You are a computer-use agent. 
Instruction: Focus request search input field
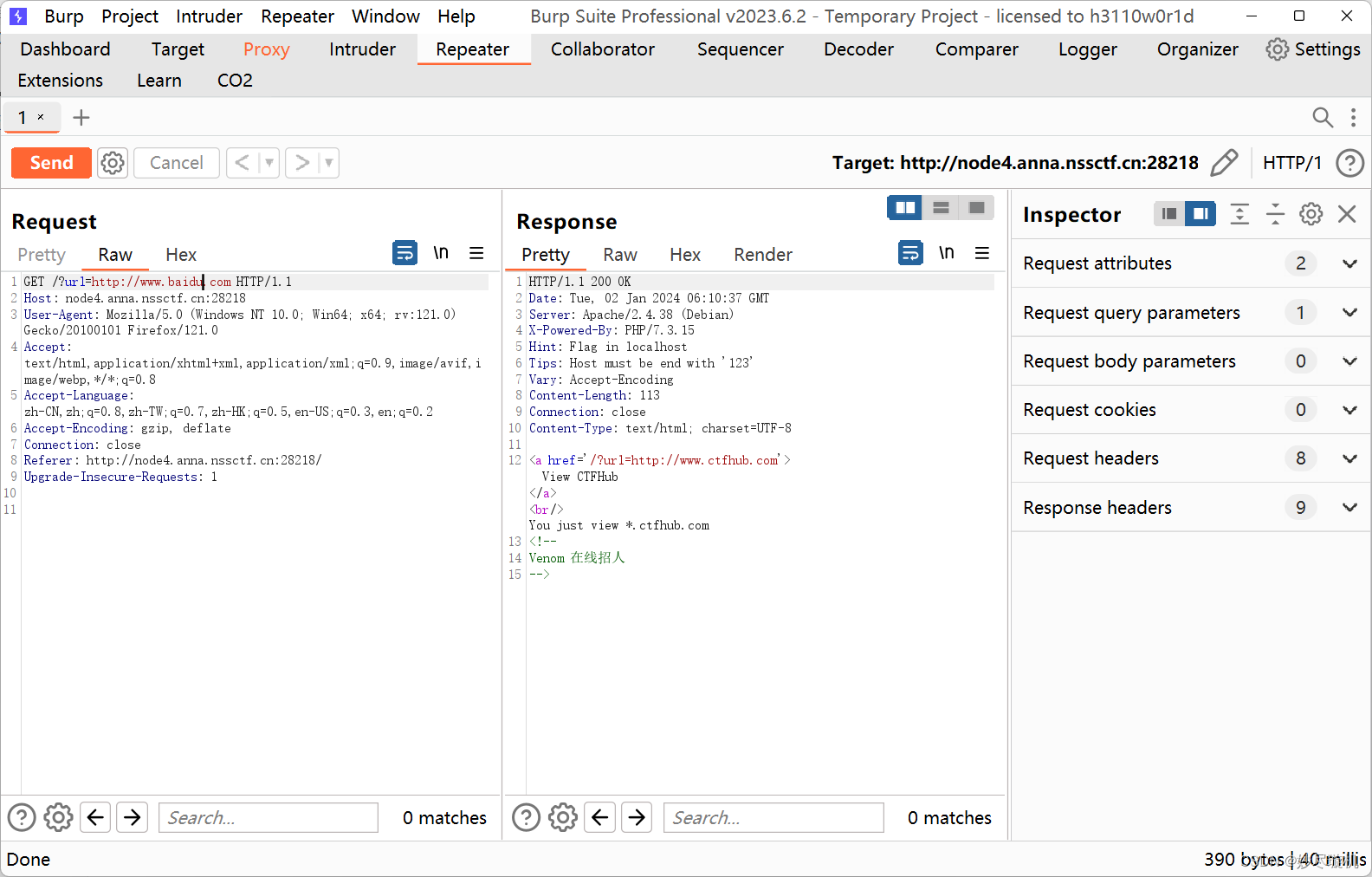tap(269, 817)
